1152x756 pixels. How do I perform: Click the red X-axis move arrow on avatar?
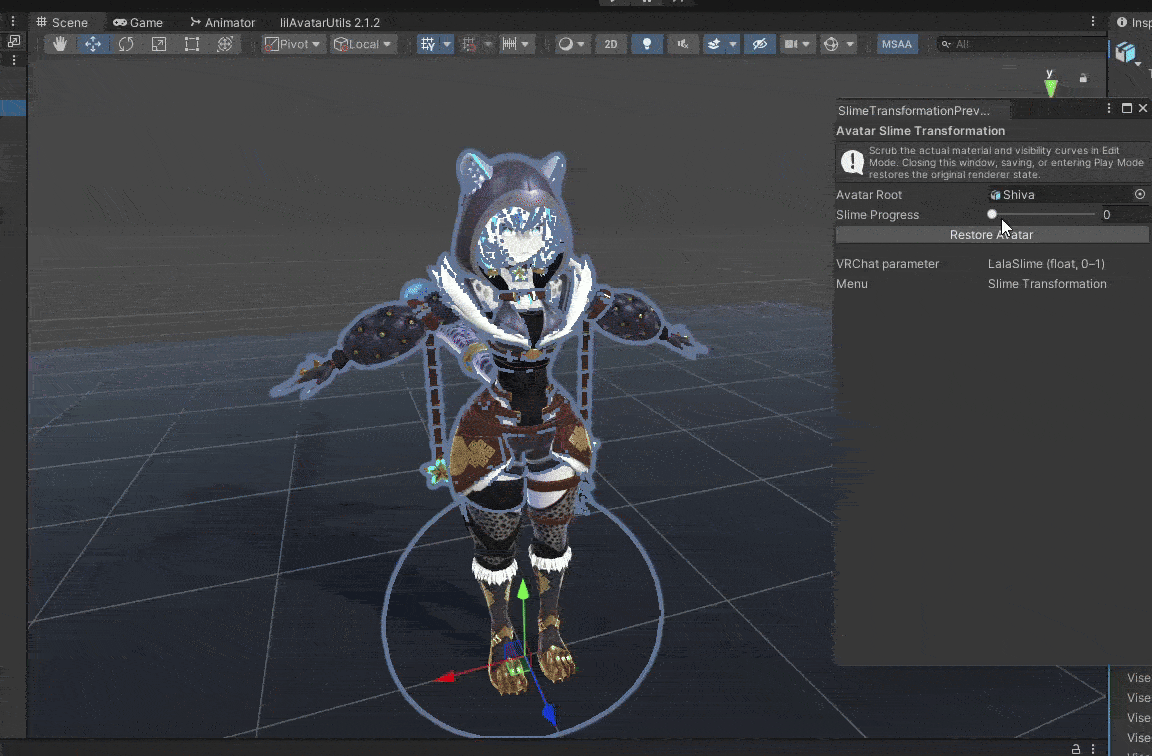point(445,677)
